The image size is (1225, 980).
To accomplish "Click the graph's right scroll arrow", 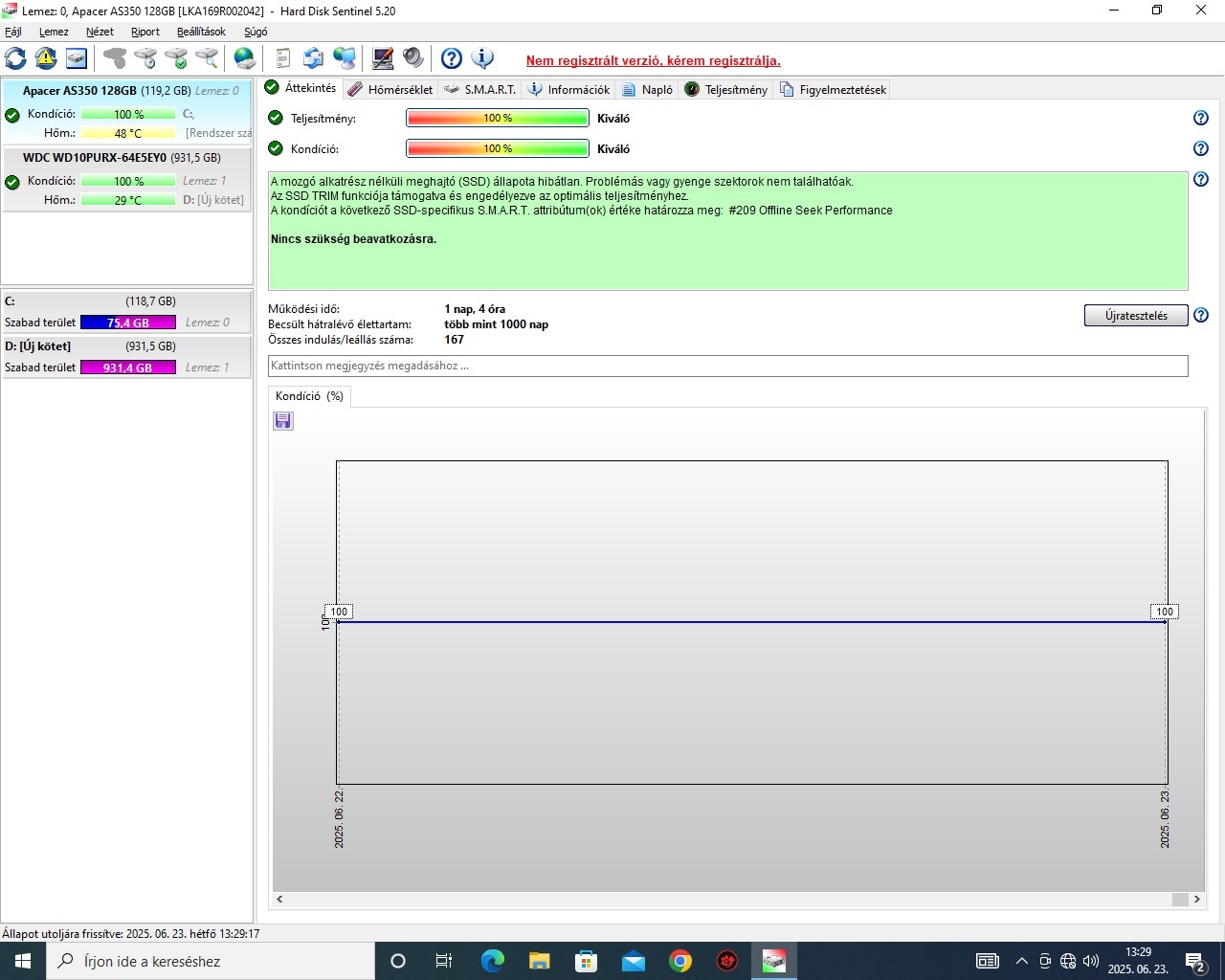I will point(1197,900).
